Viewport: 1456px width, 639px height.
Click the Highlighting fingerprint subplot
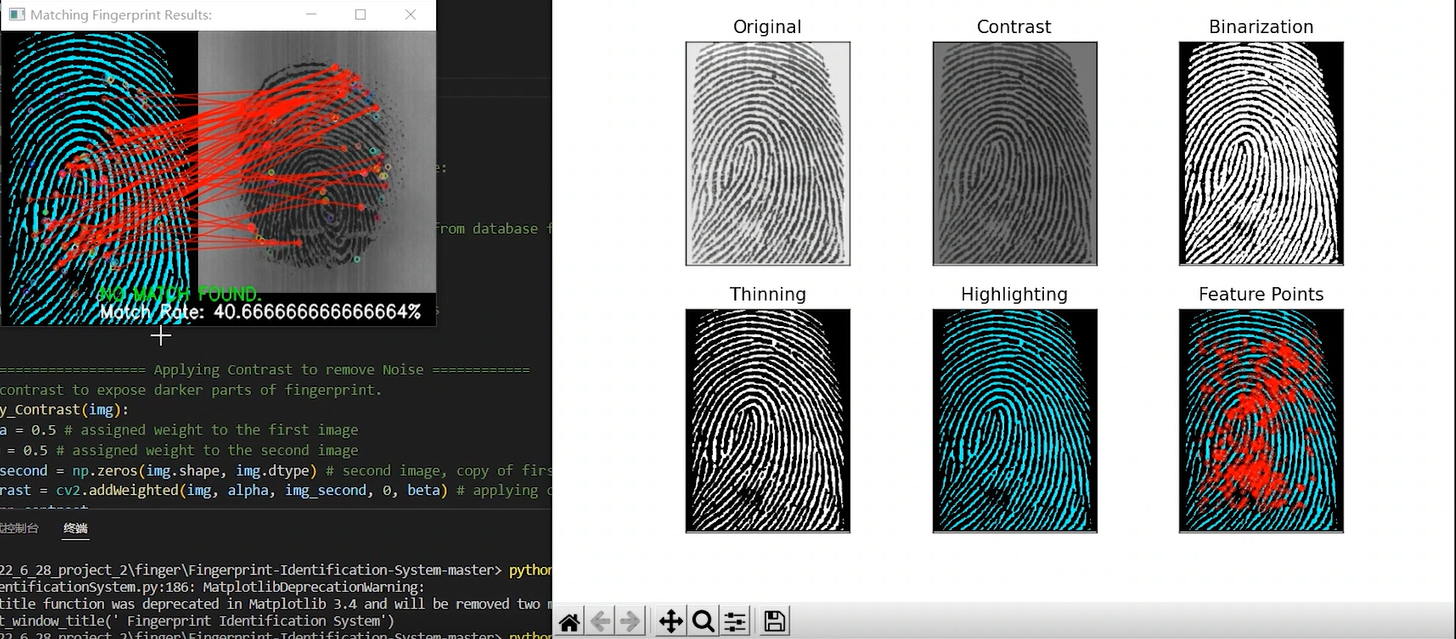coord(1014,420)
